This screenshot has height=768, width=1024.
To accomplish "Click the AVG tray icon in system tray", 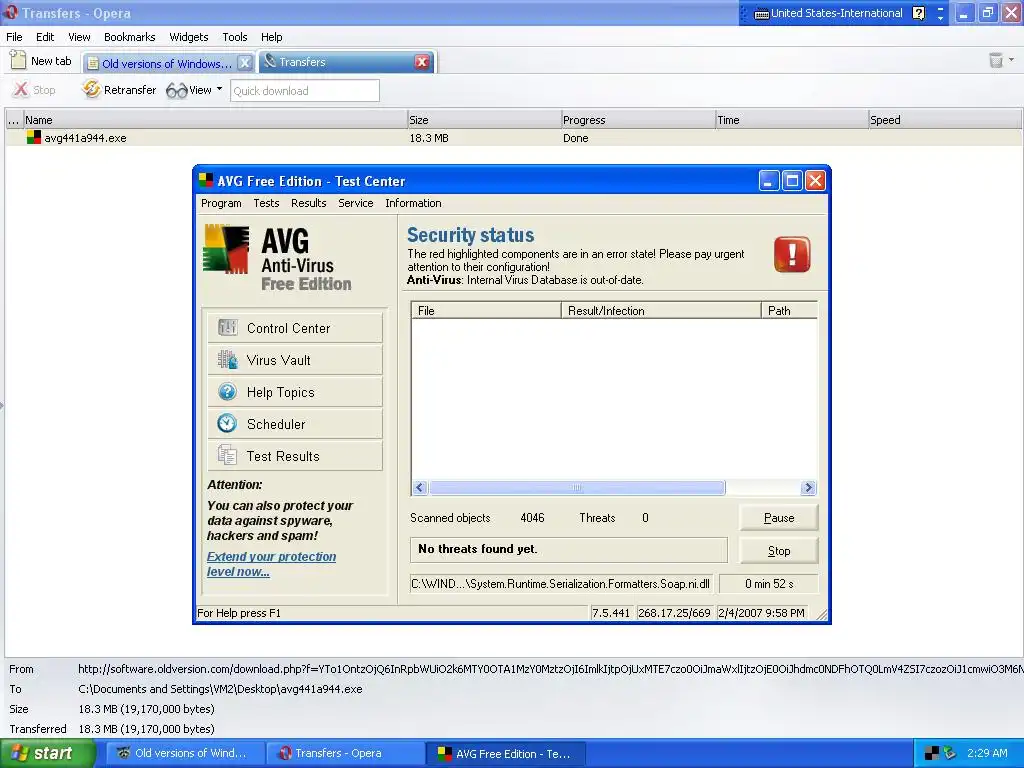I will click(x=932, y=754).
